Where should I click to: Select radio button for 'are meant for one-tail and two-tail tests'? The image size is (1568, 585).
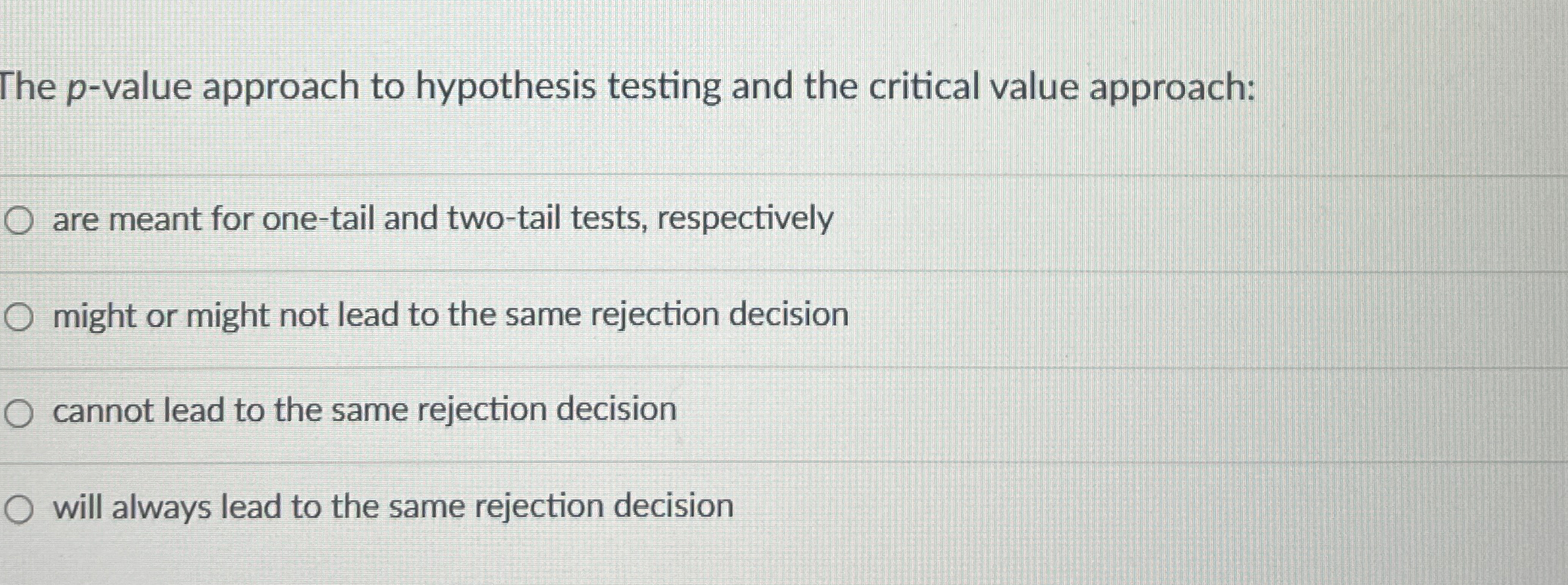tap(21, 218)
